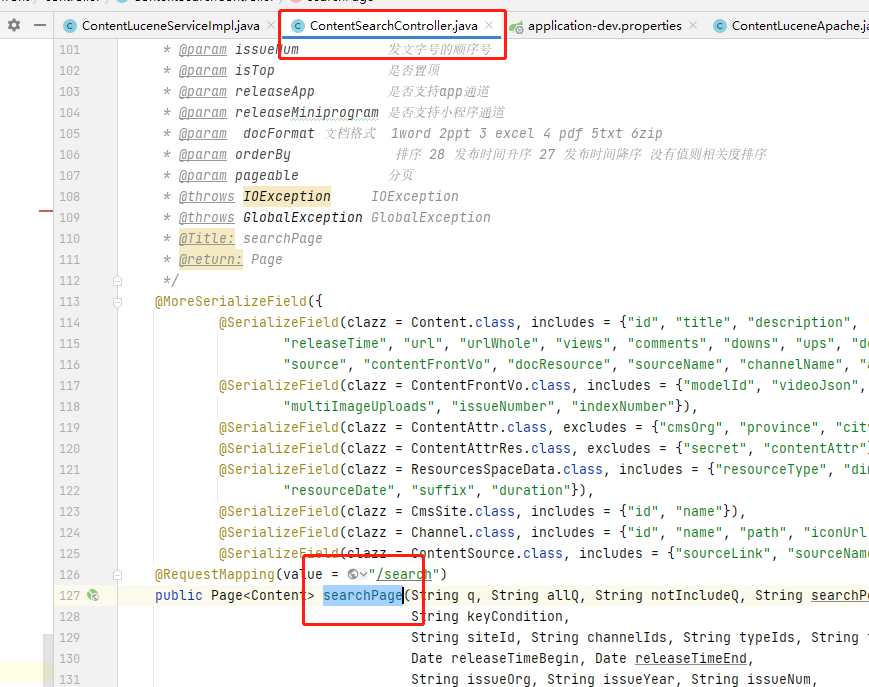
Task: Click the releaseTimeBegin parameter
Action: pyautogui.click(x=515, y=659)
